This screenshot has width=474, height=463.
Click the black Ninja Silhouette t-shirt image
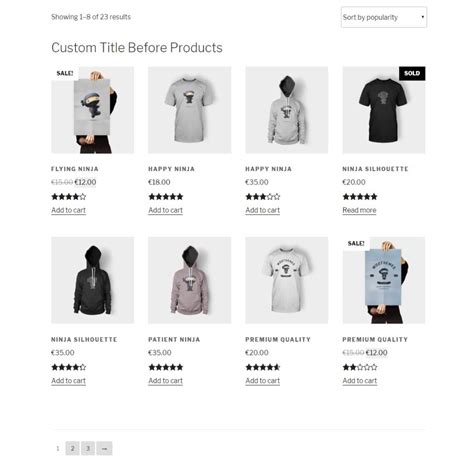[384, 110]
